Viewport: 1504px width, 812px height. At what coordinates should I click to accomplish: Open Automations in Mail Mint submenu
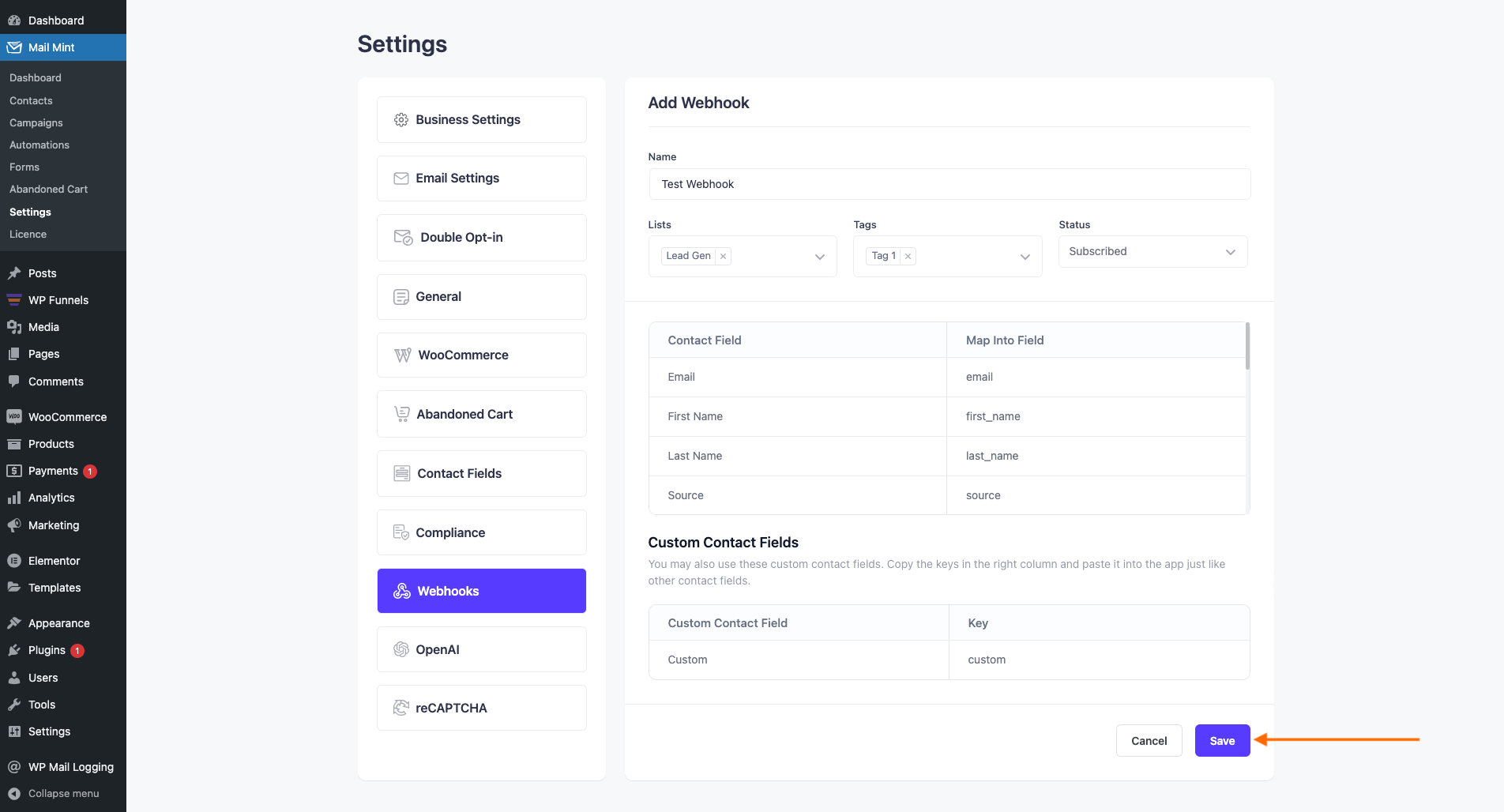[x=39, y=145]
